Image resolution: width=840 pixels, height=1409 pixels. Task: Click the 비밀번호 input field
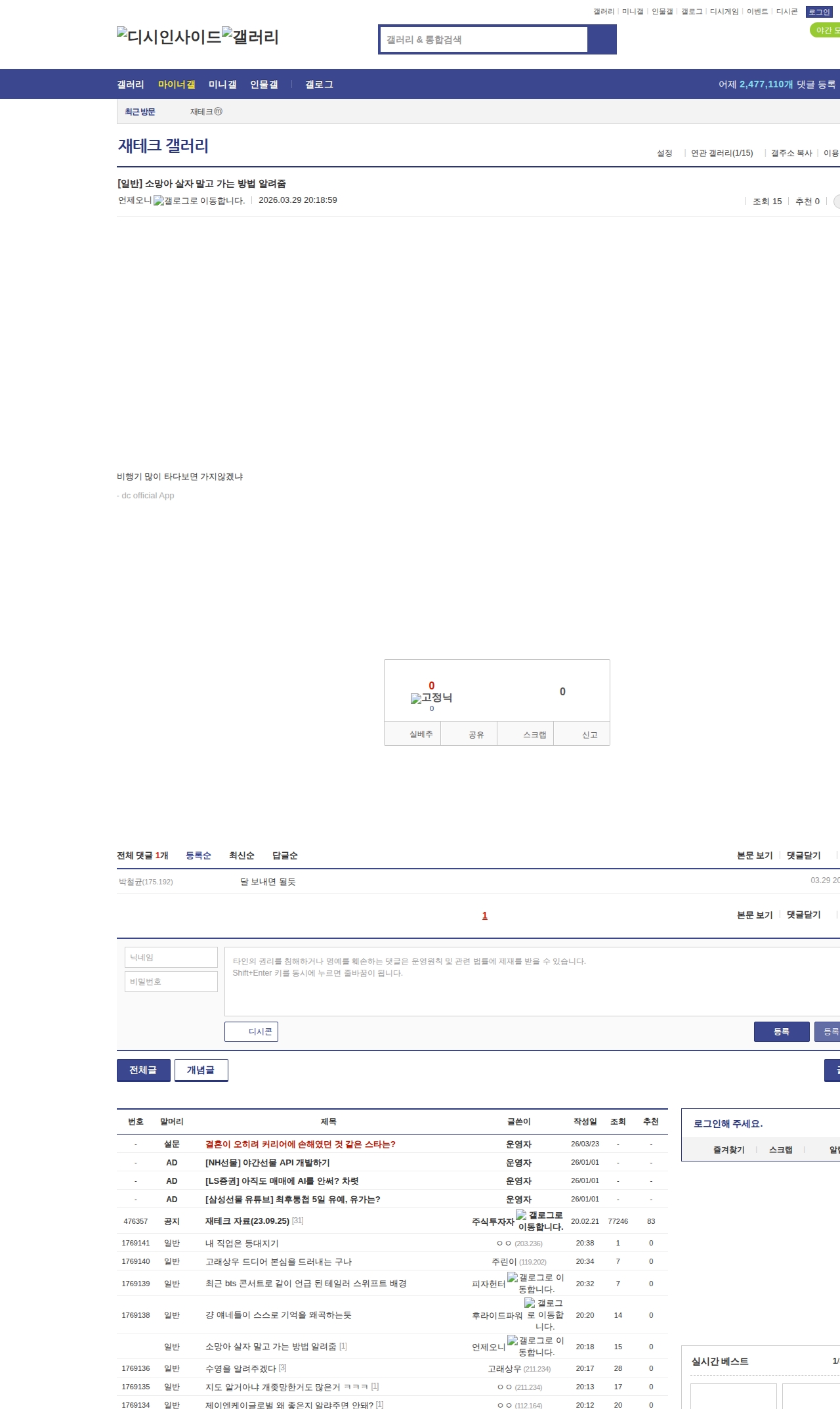(171, 982)
